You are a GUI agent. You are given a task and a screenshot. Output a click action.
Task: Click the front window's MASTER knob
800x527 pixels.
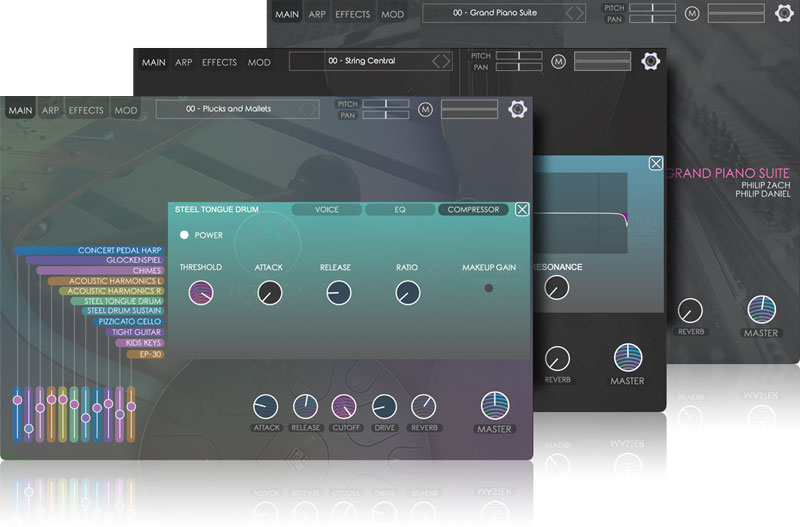[x=495, y=405]
